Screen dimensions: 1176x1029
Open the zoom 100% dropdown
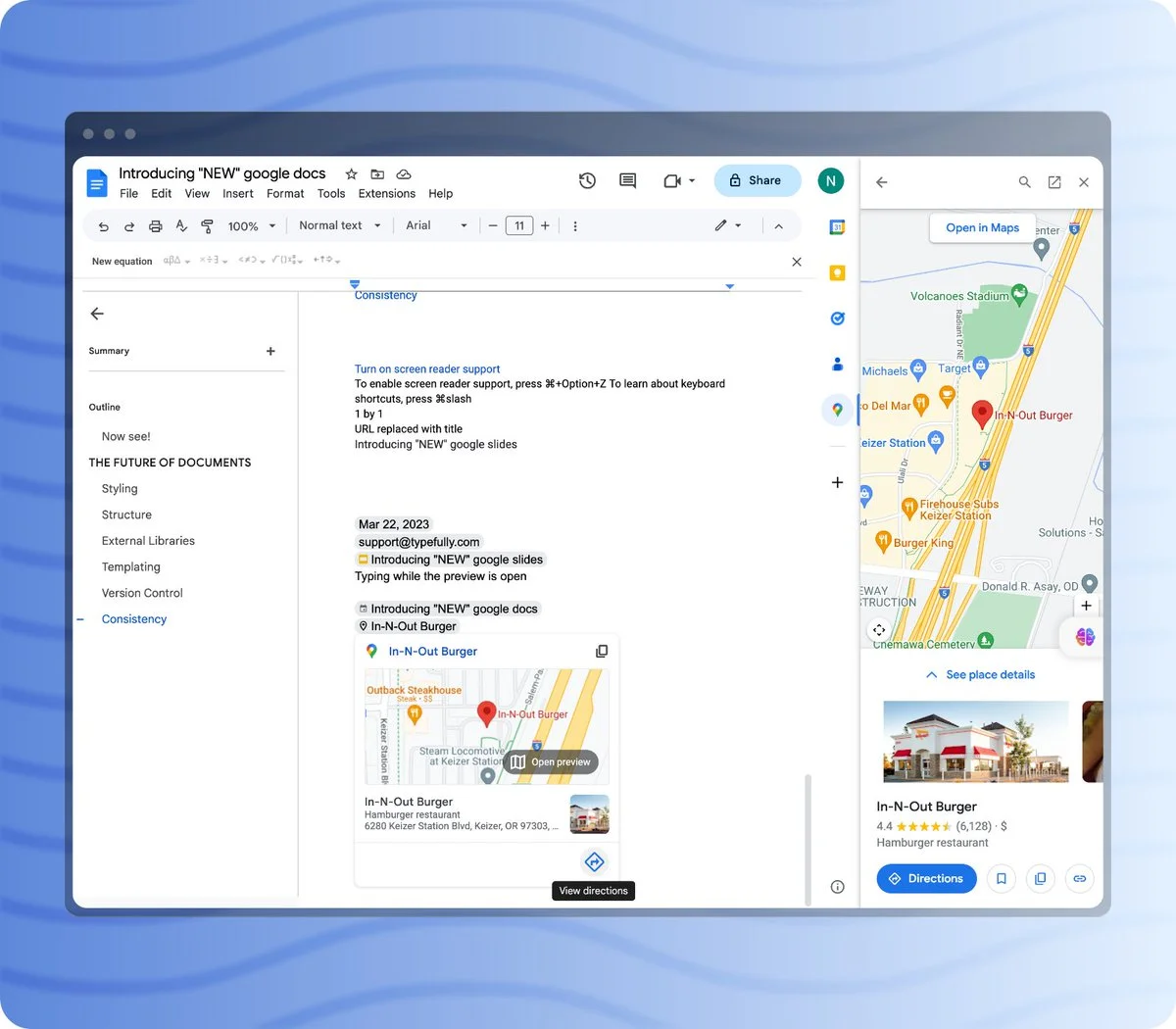(x=252, y=226)
